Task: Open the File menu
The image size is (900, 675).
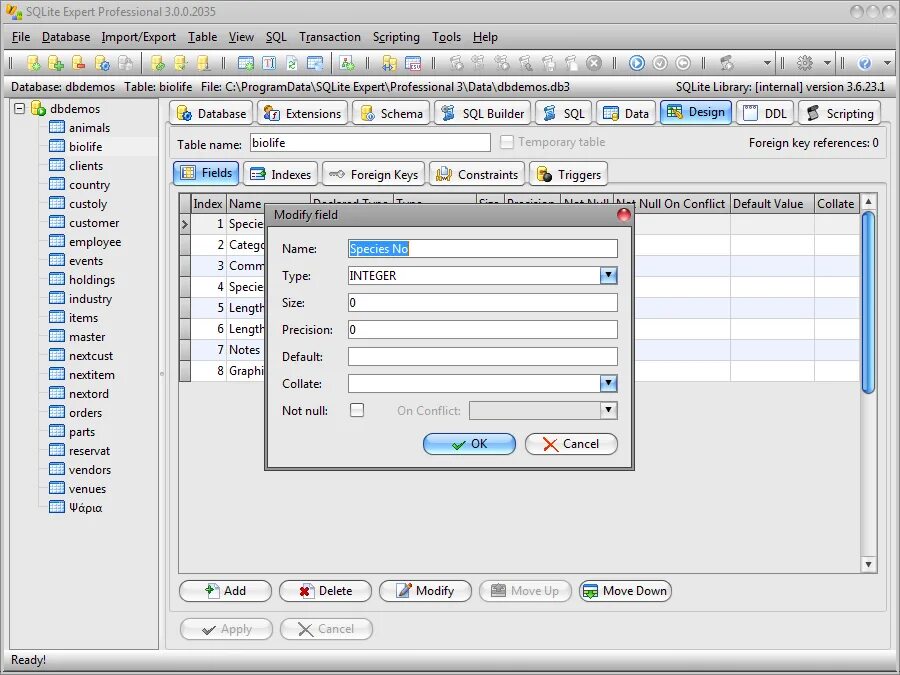Action: pyautogui.click(x=21, y=37)
